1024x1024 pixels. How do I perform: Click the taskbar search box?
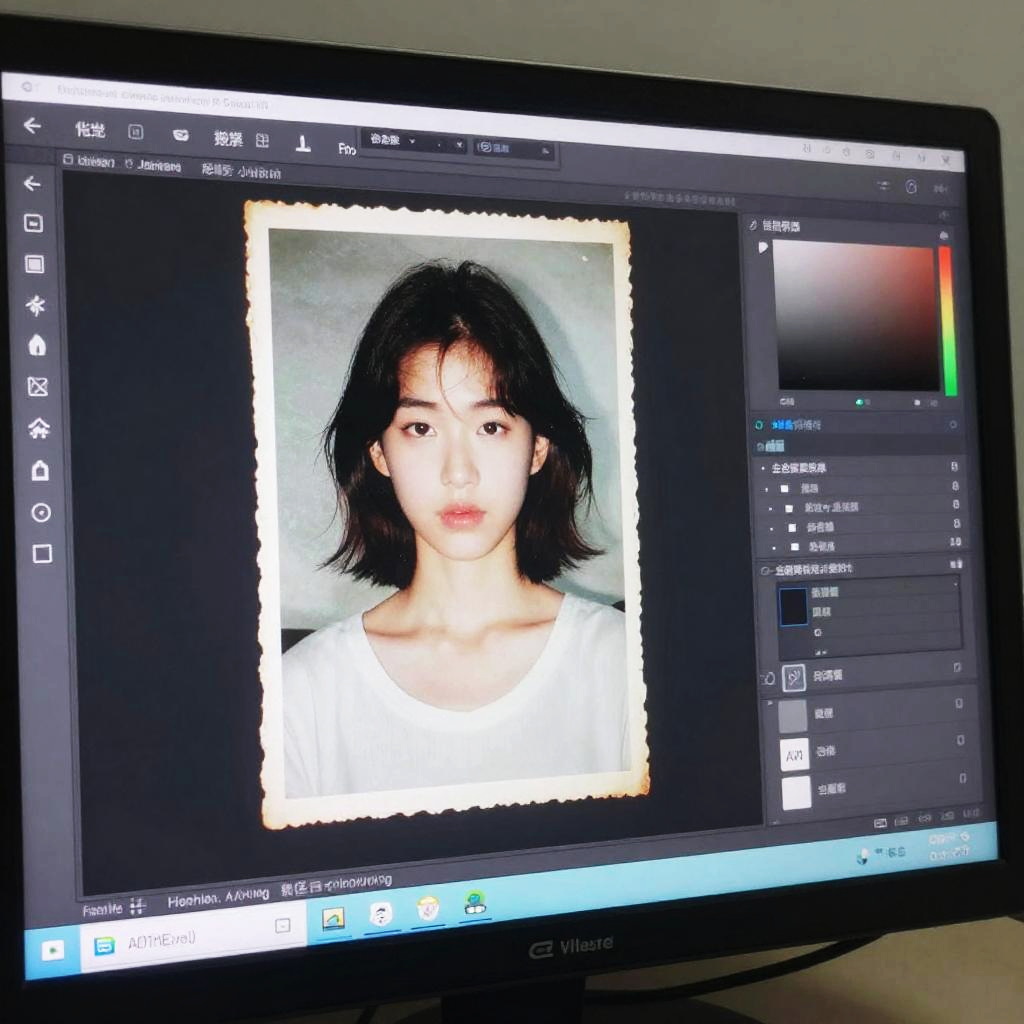[x=190, y=940]
